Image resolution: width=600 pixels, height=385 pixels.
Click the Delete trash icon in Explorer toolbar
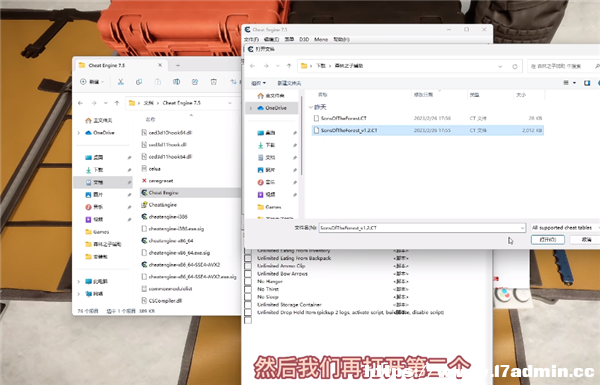coord(214,82)
